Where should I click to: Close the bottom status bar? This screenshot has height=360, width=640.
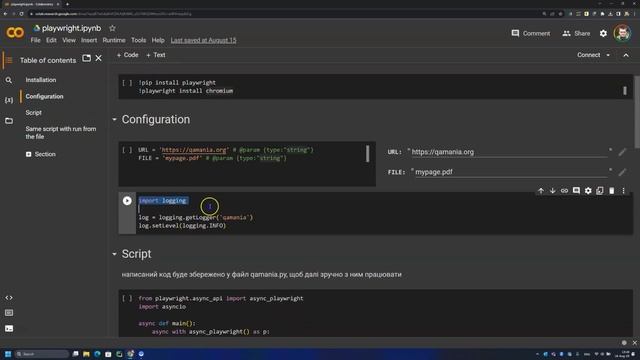click(635, 343)
